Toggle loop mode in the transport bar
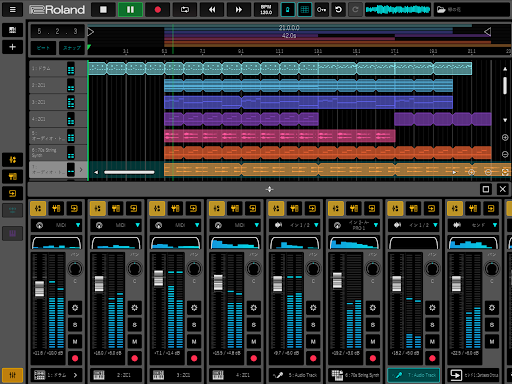 (185, 10)
